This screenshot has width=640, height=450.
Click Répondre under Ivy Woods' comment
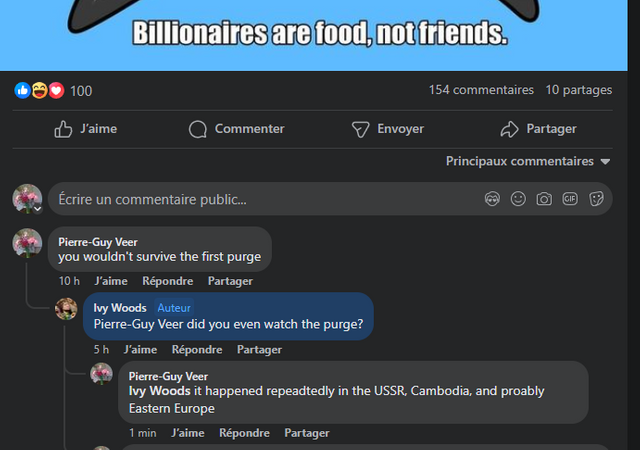(197, 350)
